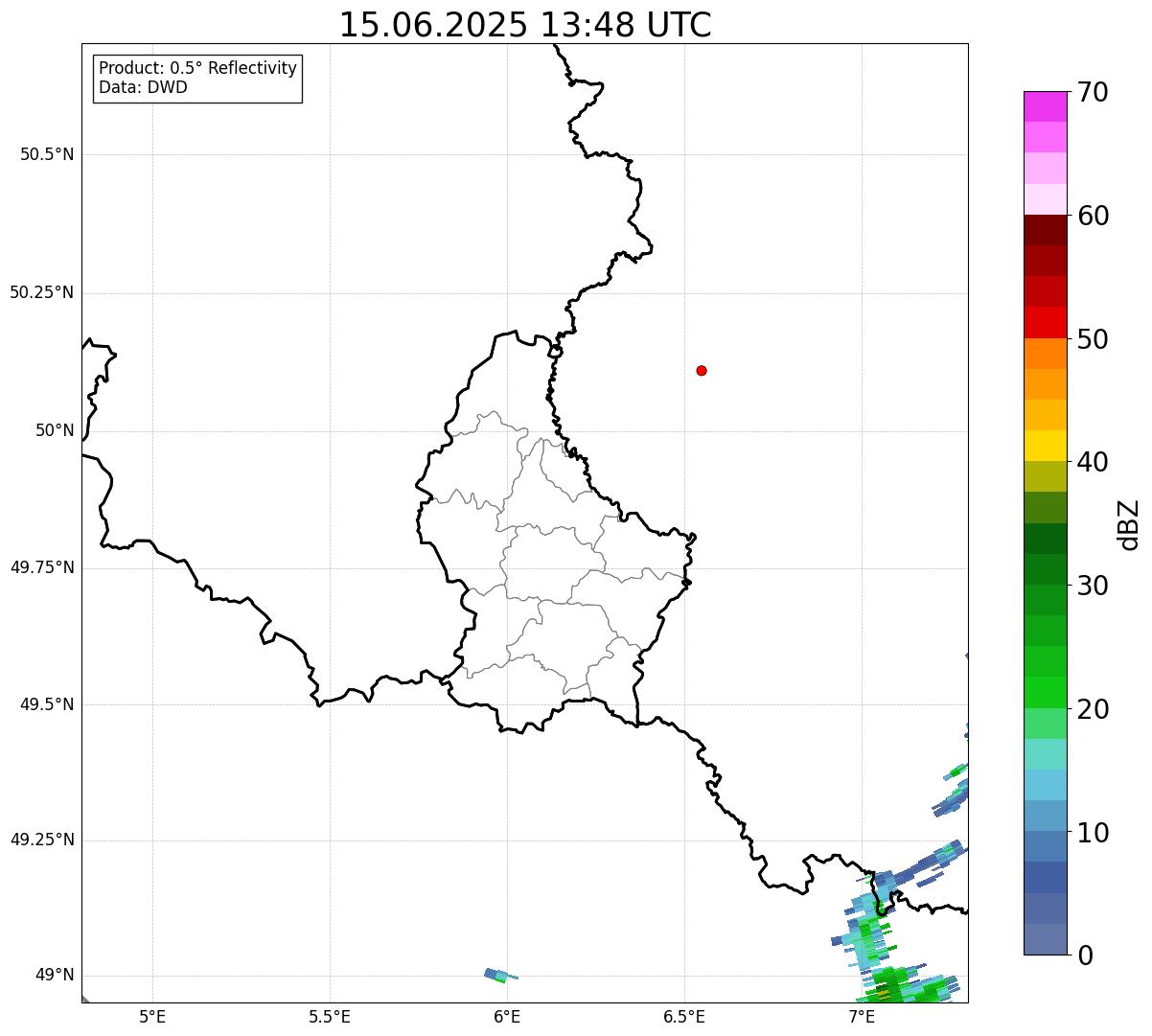Click the slate blue bottom colorbar segment

click(1045, 939)
